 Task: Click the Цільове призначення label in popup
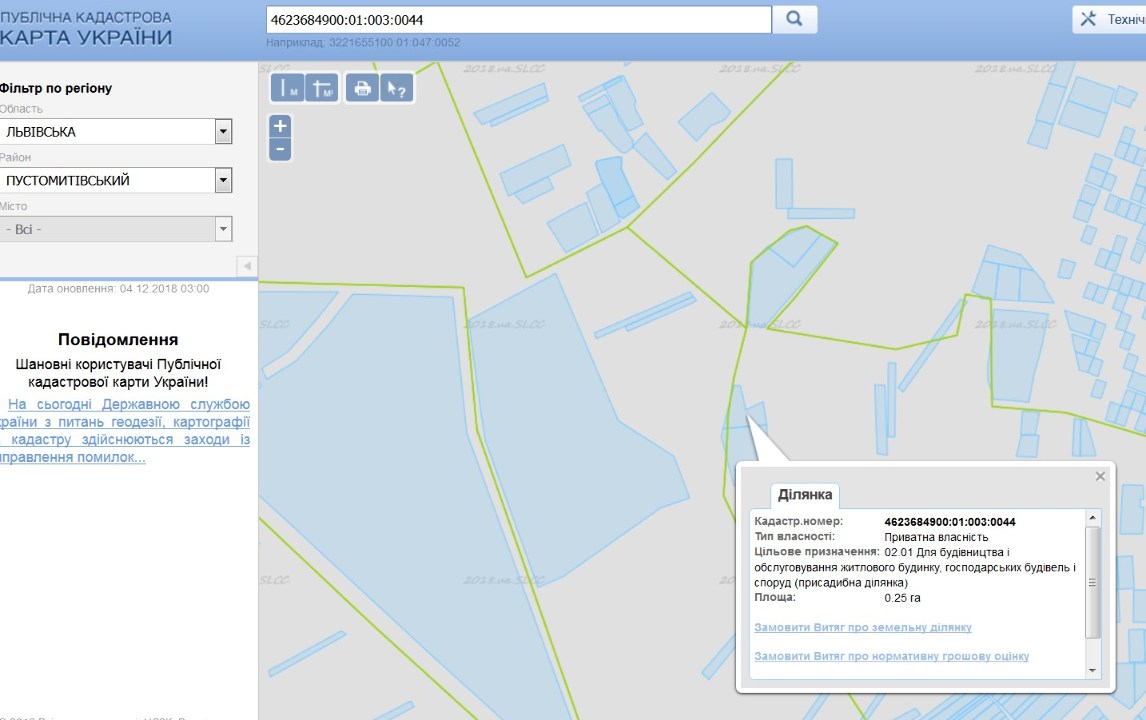pos(816,552)
